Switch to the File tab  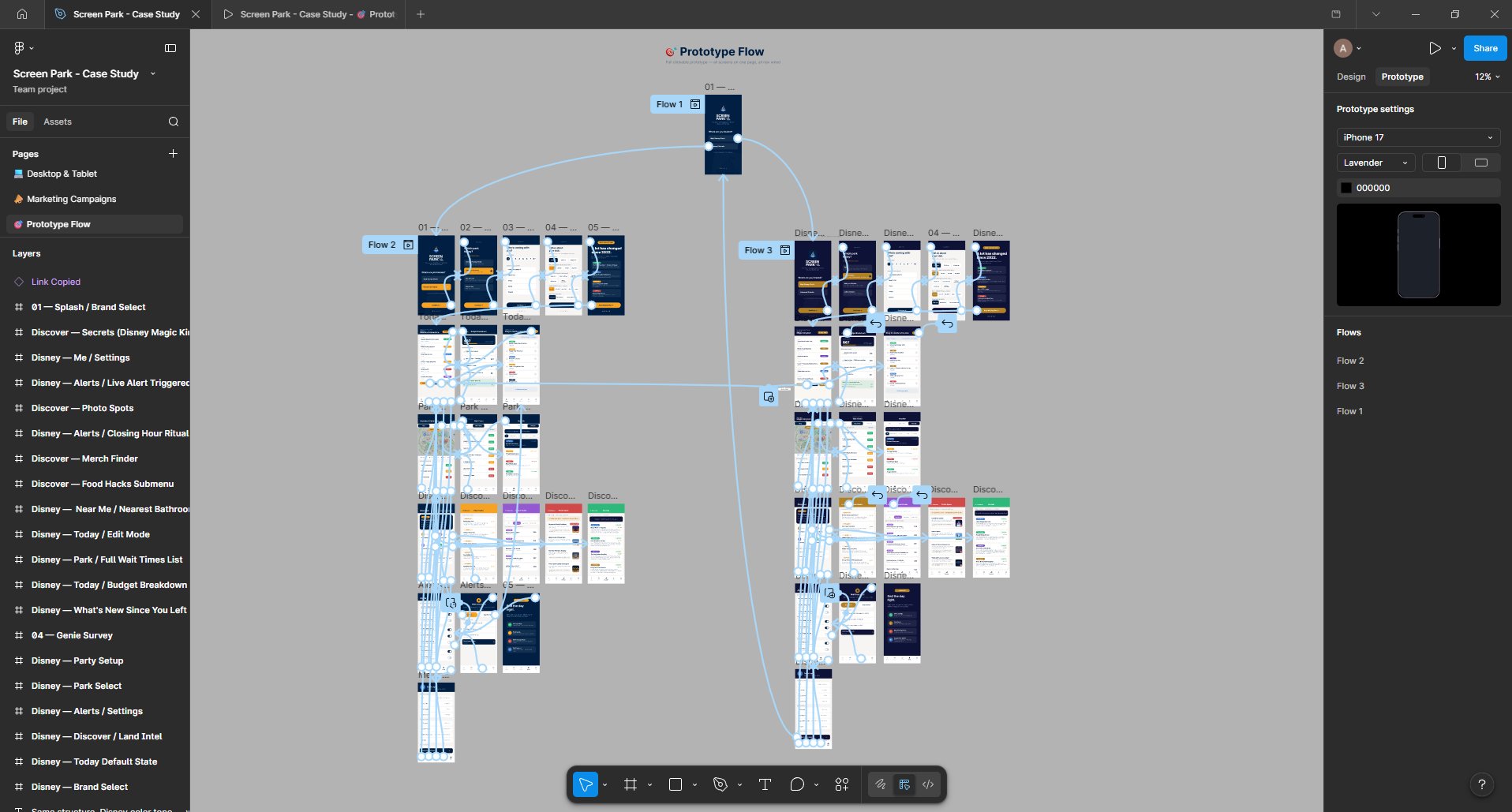[x=20, y=122]
